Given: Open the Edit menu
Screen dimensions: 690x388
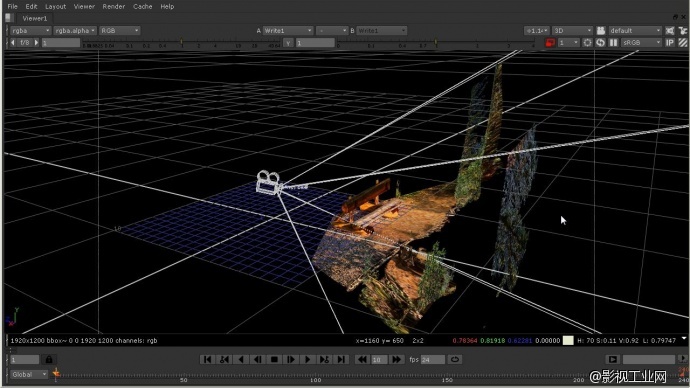Looking at the screenshot, I should pyautogui.click(x=31, y=7).
